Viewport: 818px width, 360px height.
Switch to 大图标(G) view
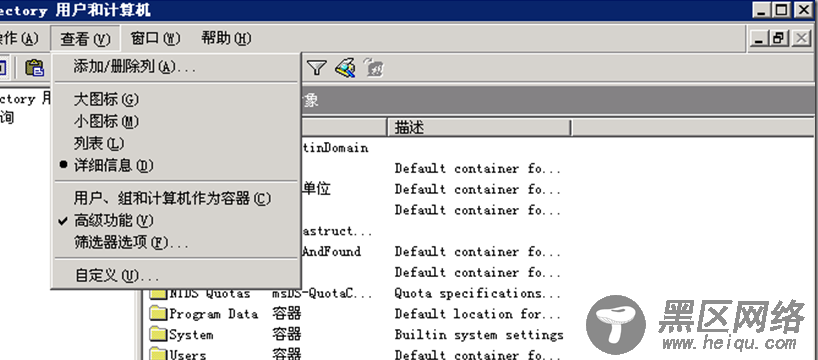pos(176,99)
